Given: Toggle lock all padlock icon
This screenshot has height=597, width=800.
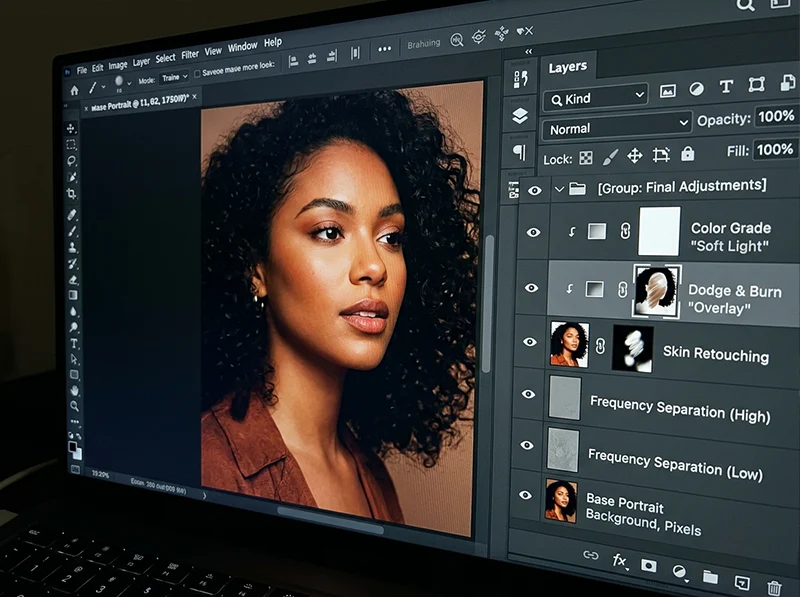Looking at the screenshot, I should point(688,153).
